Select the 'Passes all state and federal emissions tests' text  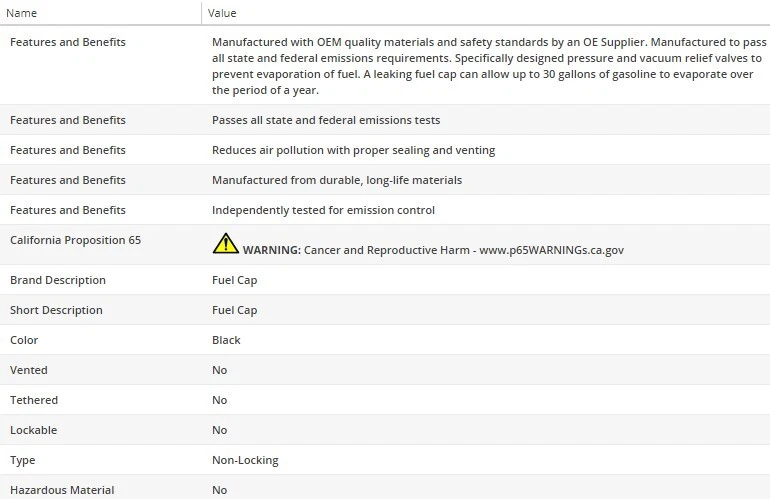pyautogui.click(x=326, y=120)
